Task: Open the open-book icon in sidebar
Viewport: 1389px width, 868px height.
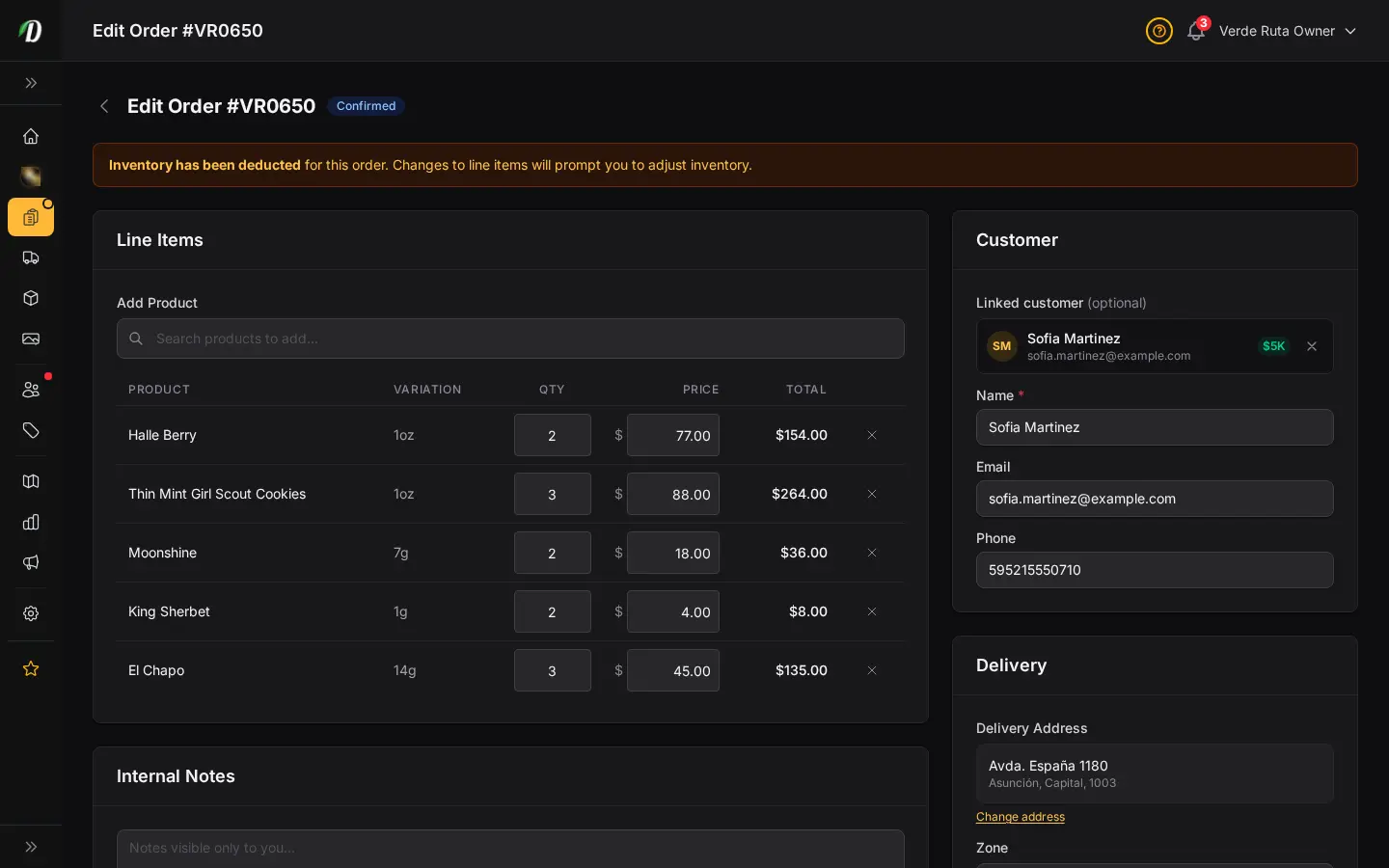Action: click(31, 481)
